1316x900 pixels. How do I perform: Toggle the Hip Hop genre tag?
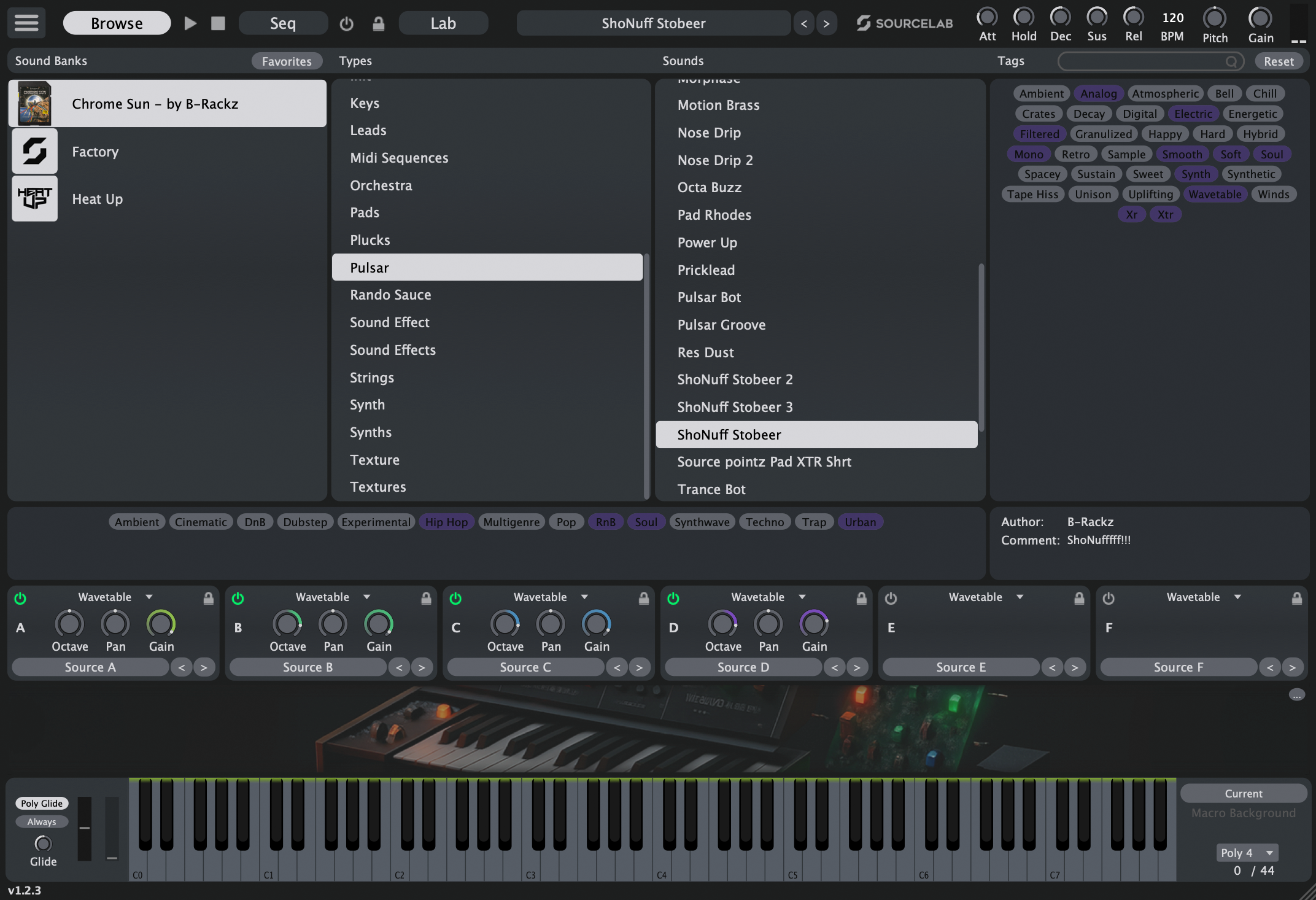[x=446, y=522]
